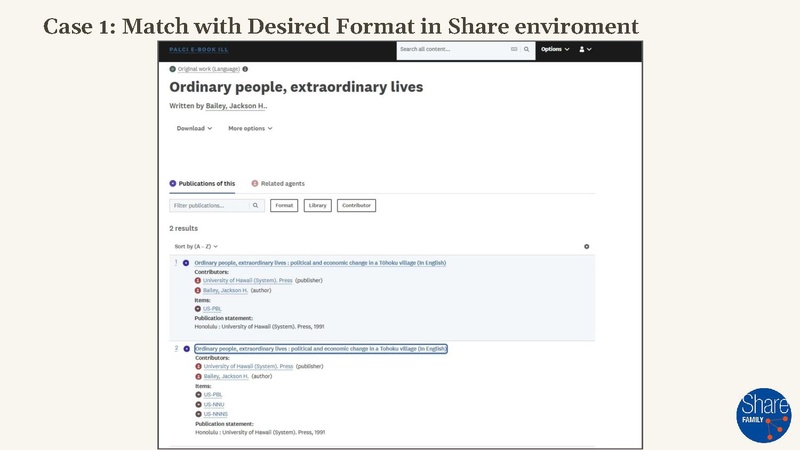
Task: Click item icon beside US-PBL in result 2
Action: [198, 394]
